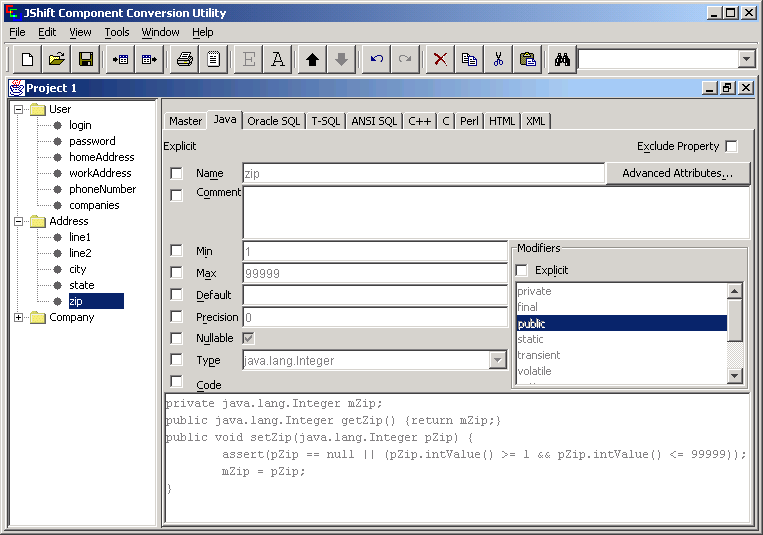Switch to the T-SQL tab
The width and height of the screenshot is (763, 535).
pos(326,121)
